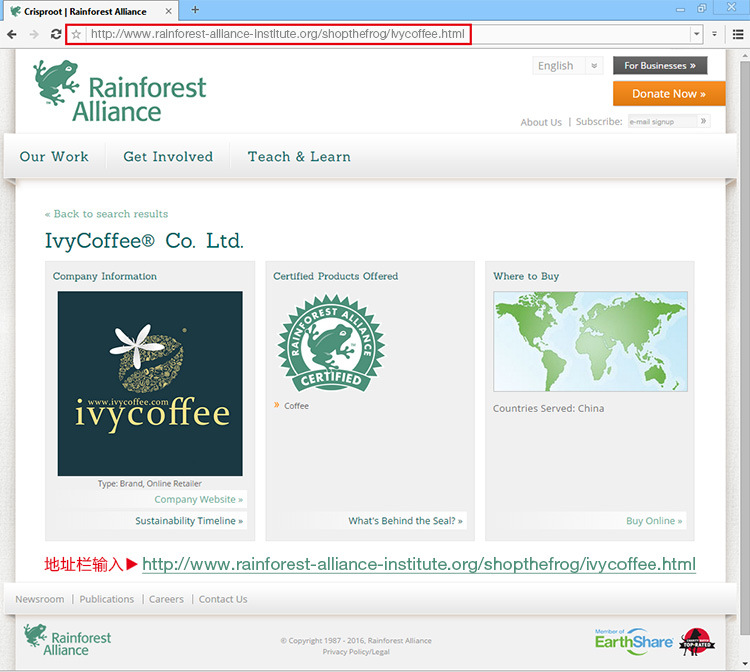
Task: Reload the page with the refresh icon
Action: tap(56, 34)
